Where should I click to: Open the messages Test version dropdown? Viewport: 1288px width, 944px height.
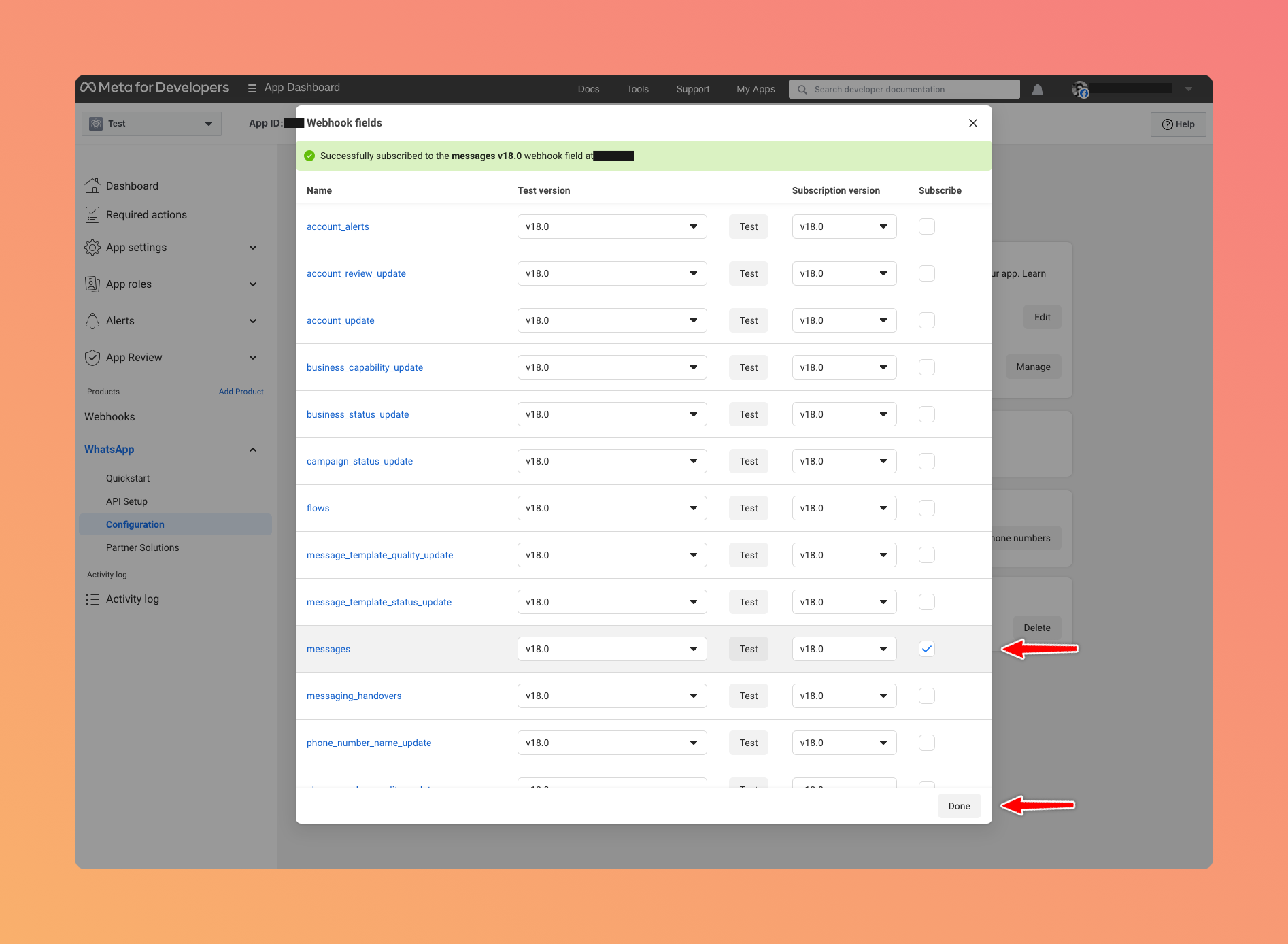[x=611, y=649]
